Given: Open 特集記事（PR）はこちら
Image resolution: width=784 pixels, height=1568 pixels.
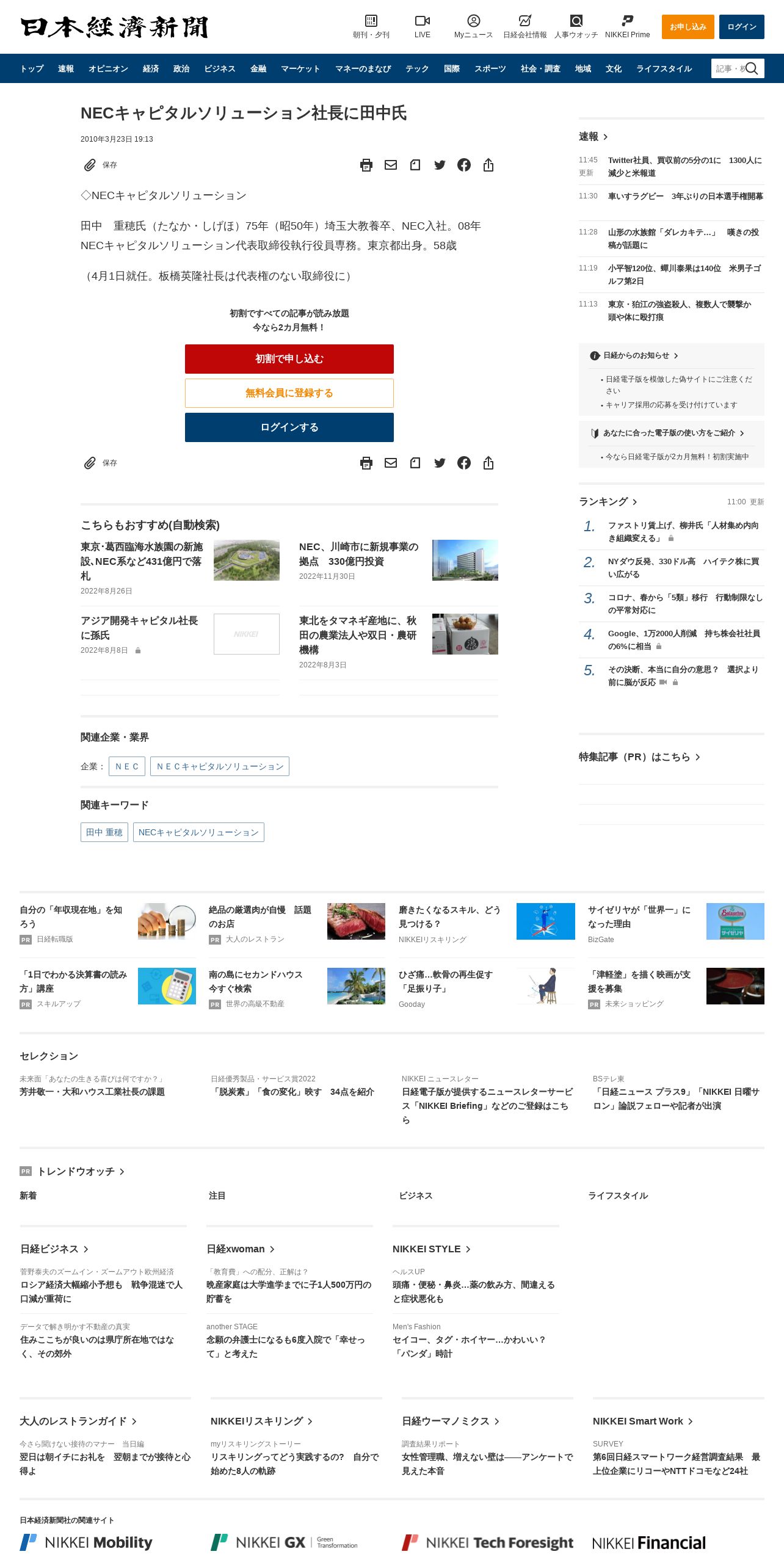Looking at the screenshot, I should [x=639, y=757].
